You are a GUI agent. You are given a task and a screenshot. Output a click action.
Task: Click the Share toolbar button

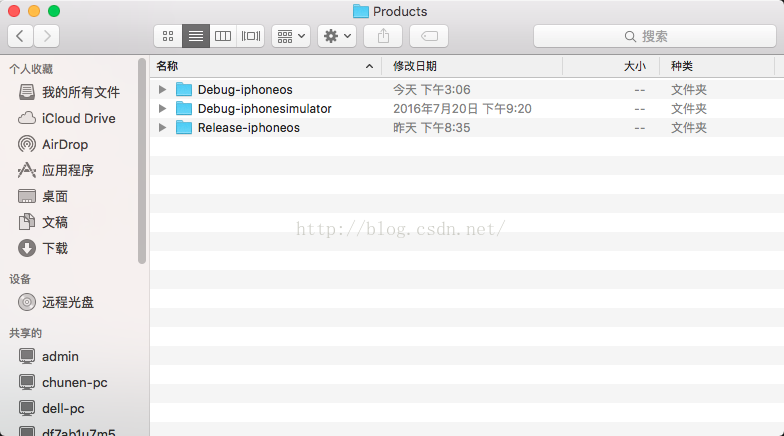(x=383, y=36)
